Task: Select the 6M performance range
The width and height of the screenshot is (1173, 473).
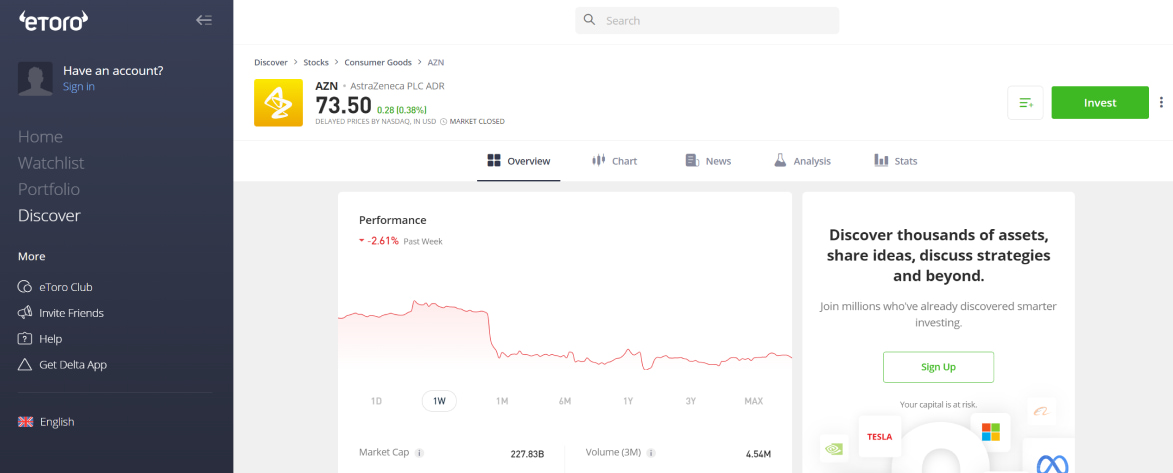Action: coord(565,401)
